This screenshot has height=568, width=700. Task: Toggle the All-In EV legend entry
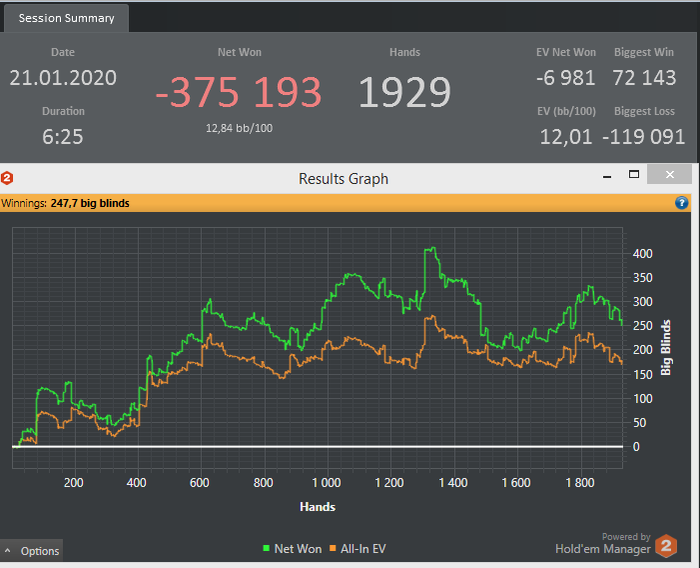tap(358, 548)
